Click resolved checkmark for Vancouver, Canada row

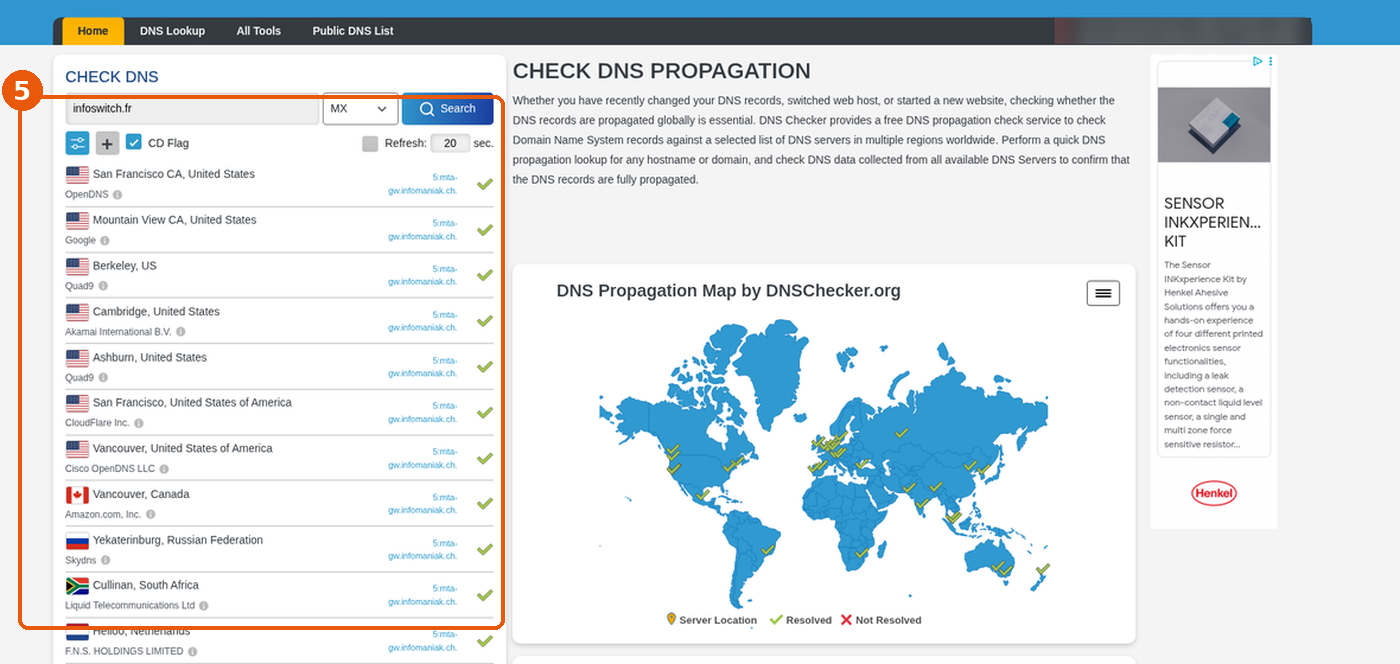[x=485, y=504]
